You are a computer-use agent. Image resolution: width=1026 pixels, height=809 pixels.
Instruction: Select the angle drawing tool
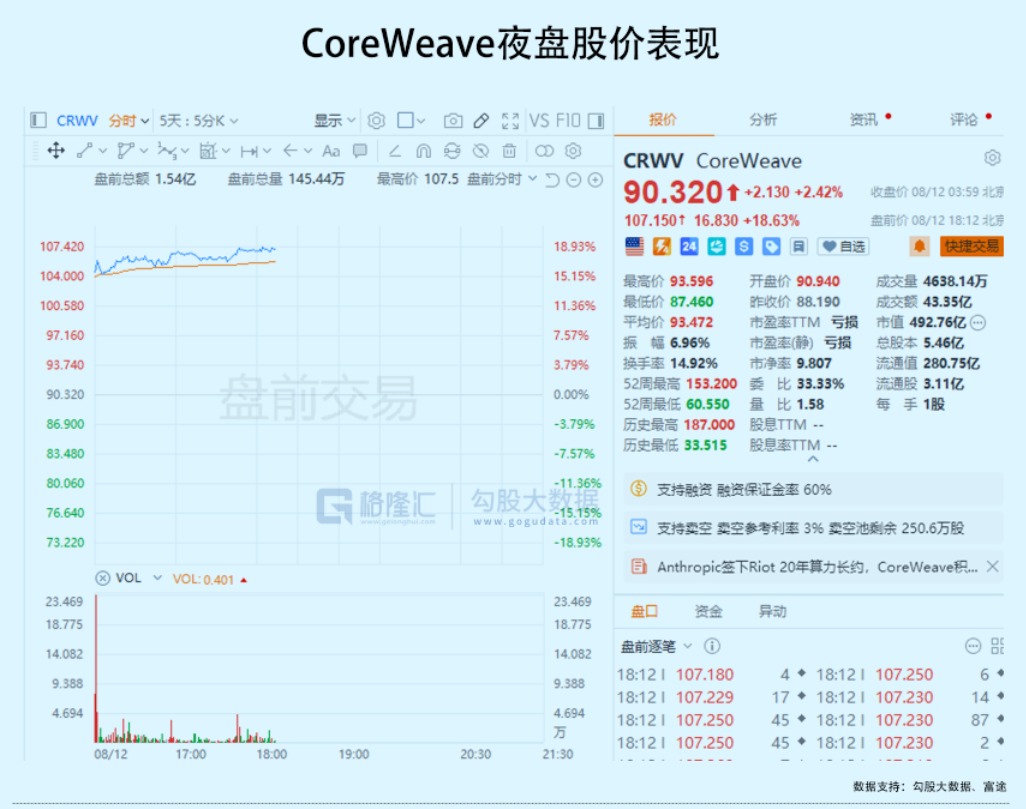[395, 151]
